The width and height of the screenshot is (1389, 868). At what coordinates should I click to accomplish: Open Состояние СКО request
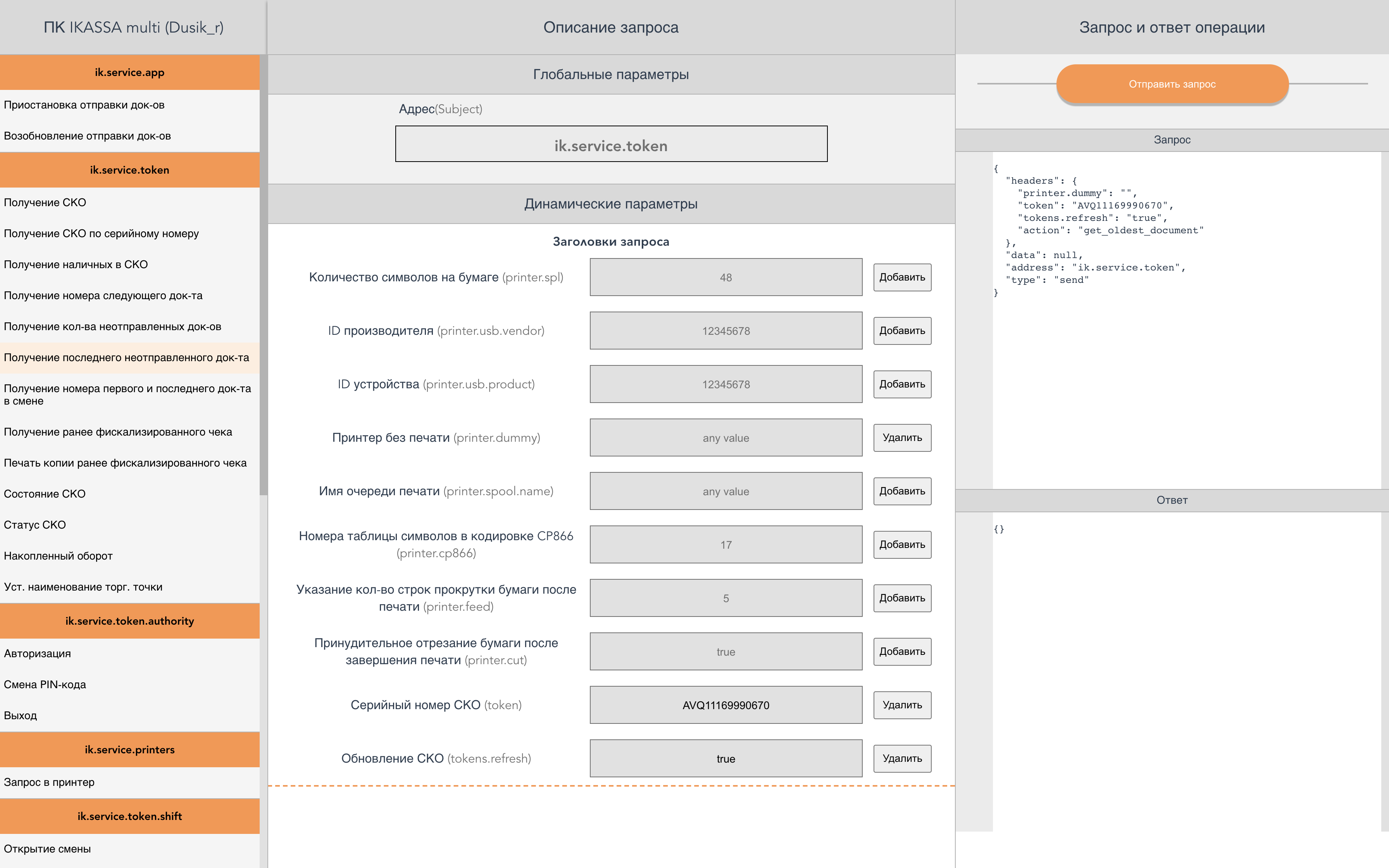[45, 494]
